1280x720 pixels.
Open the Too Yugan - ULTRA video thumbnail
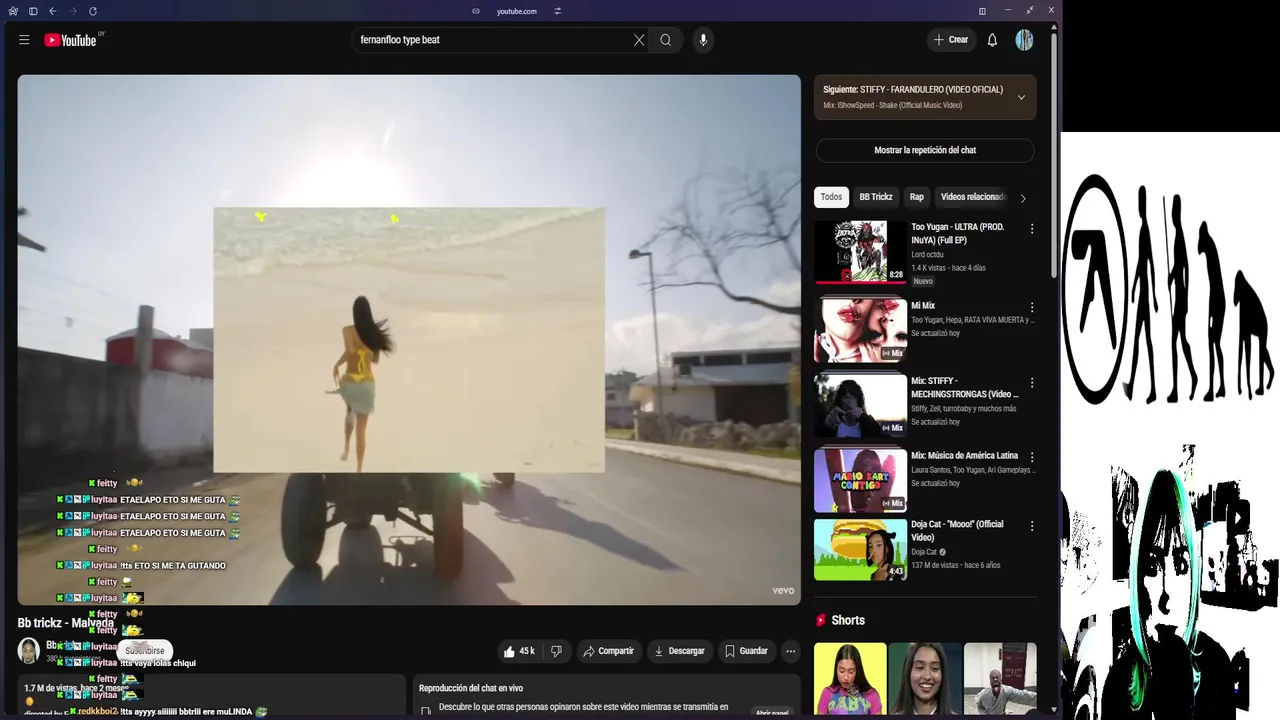pyautogui.click(x=860, y=252)
